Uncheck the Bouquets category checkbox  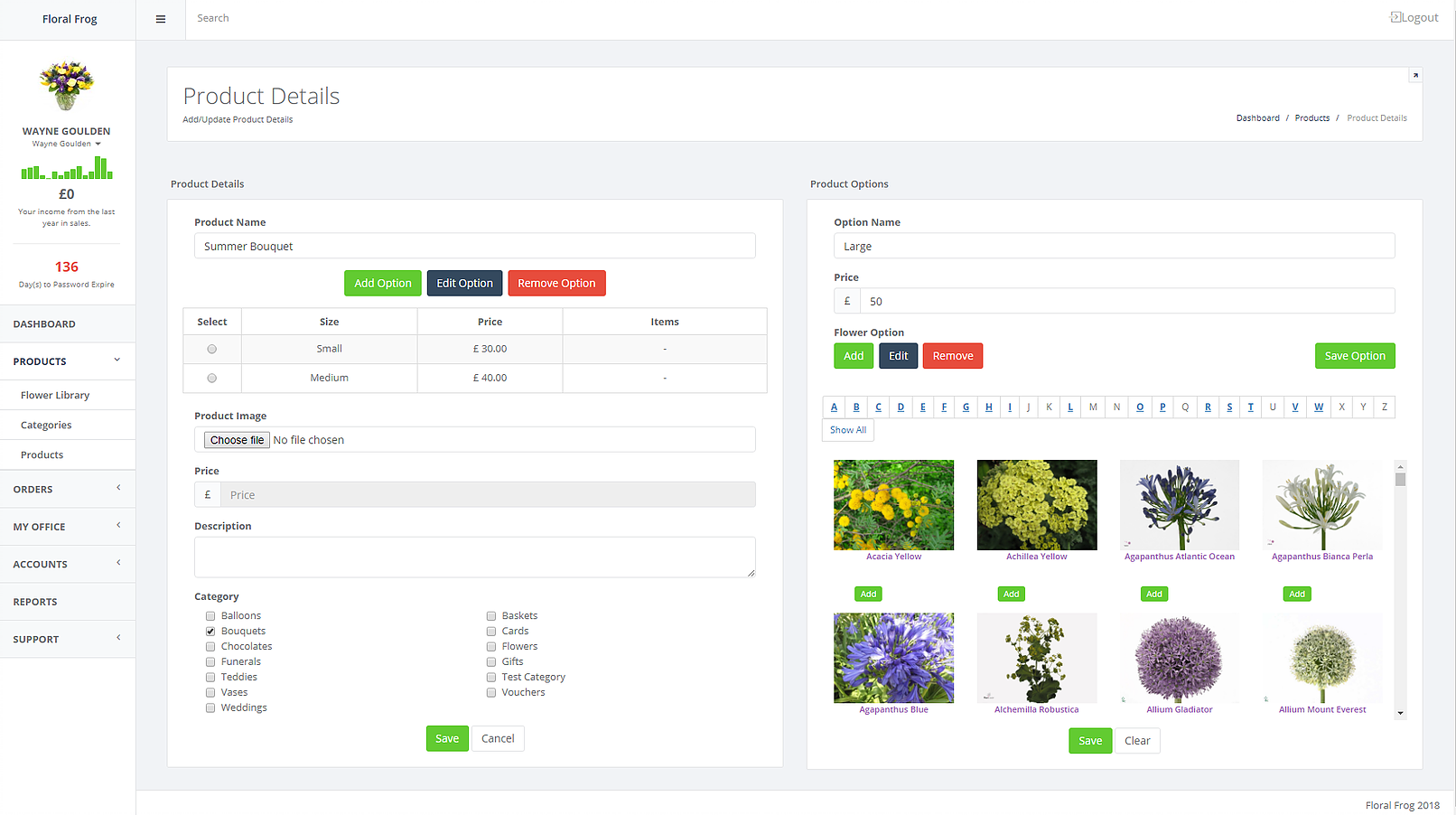[210, 631]
